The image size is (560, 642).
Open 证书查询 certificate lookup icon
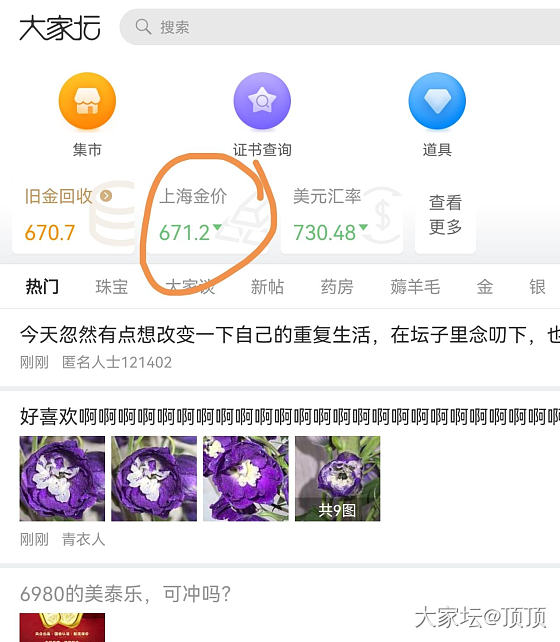[x=262, y=101]
